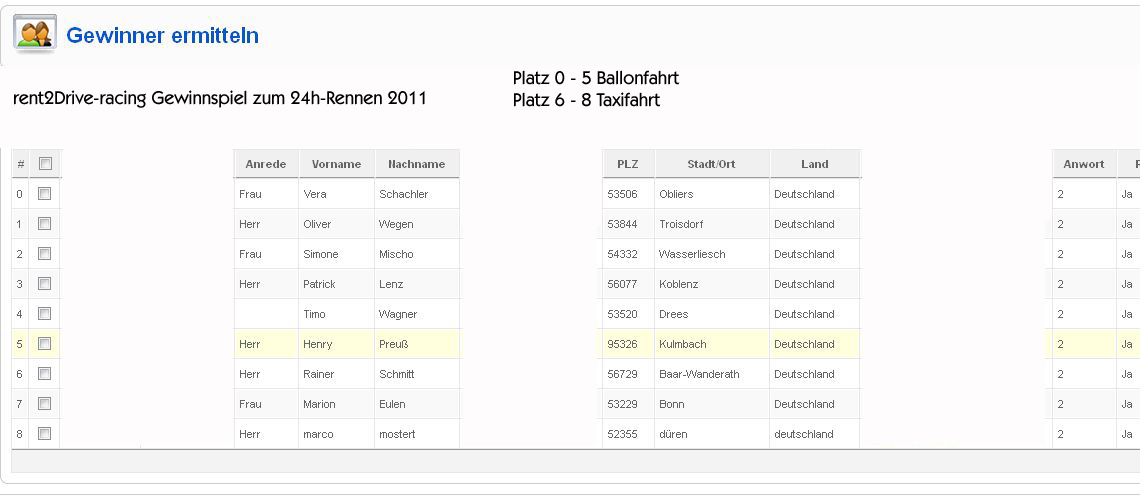Click the Stadt/Ort column header
Screen dimensions: 1140x504
click(x=712, y=164)
